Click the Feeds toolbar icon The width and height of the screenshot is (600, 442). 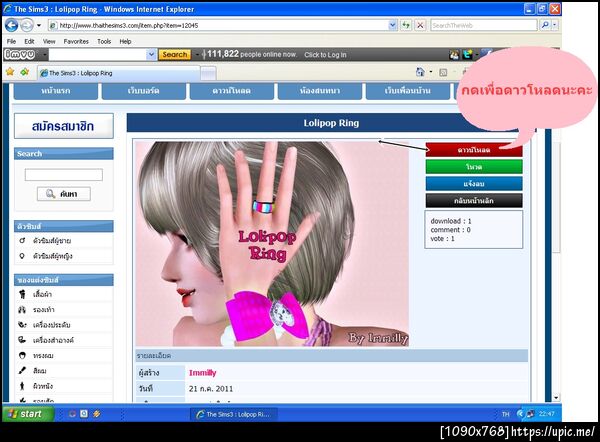pos(443,72)
